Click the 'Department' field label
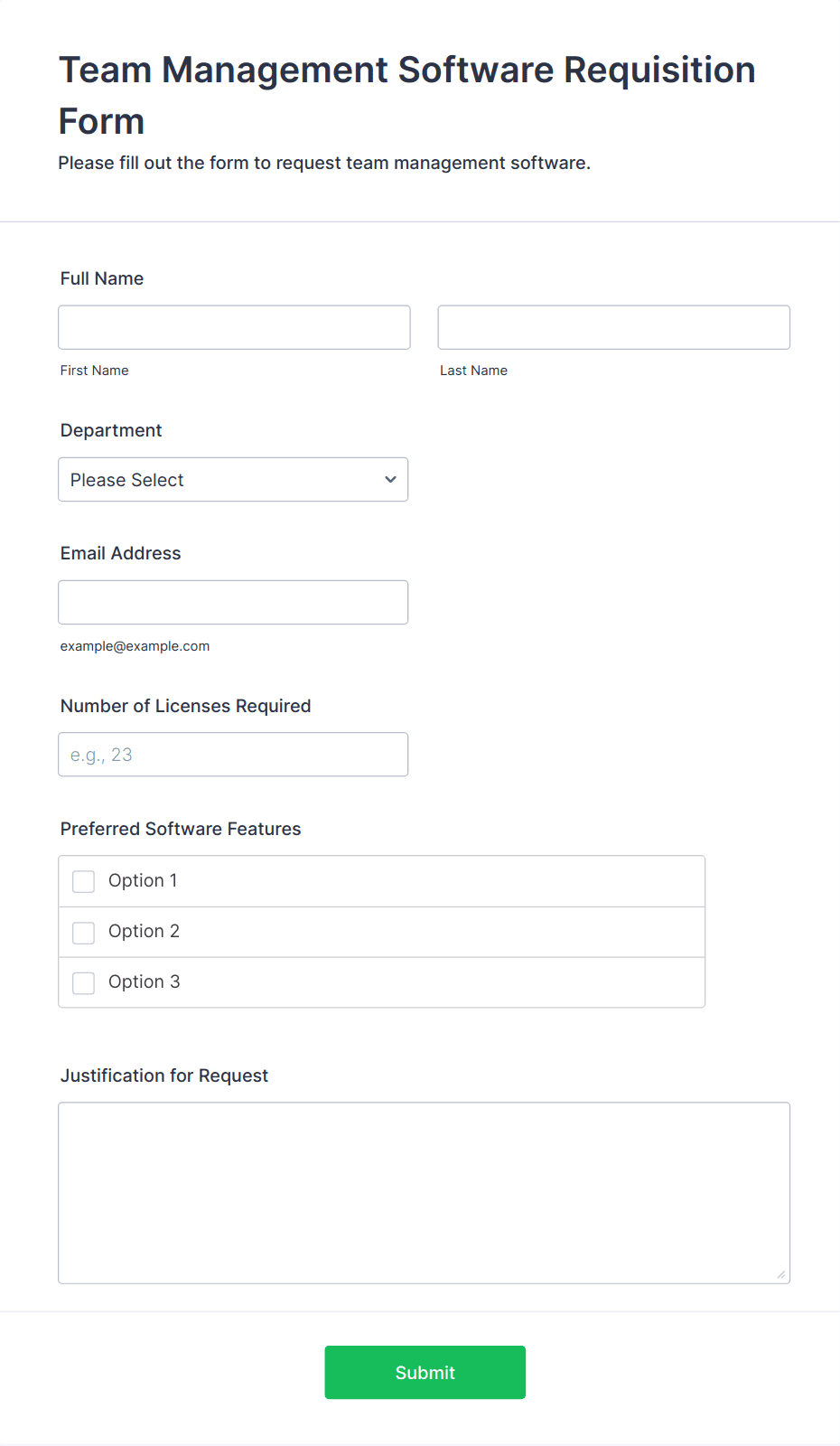 point(111,430)
